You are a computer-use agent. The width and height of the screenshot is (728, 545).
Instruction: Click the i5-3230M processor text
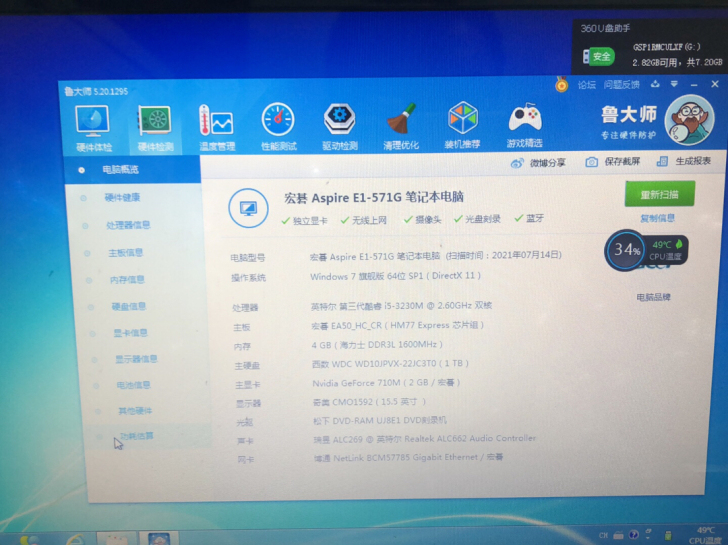point(401,306)
